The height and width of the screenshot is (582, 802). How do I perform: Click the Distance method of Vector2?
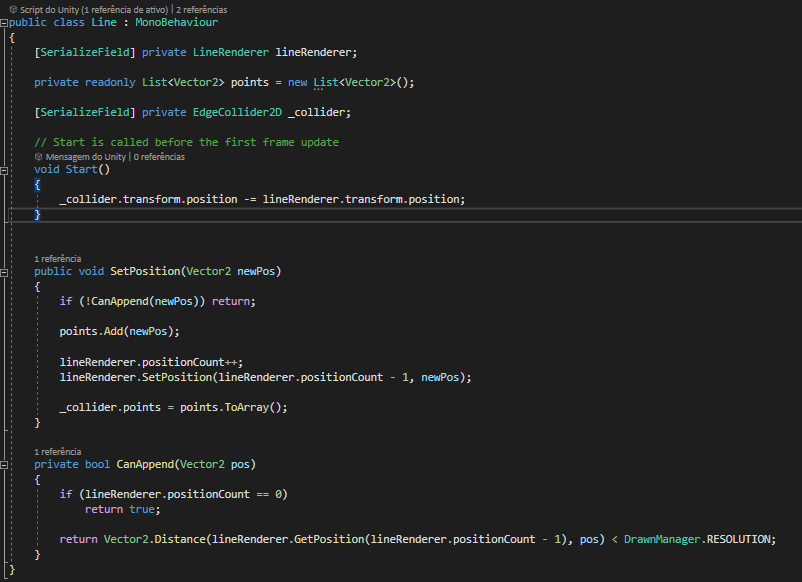coord(179,539)
